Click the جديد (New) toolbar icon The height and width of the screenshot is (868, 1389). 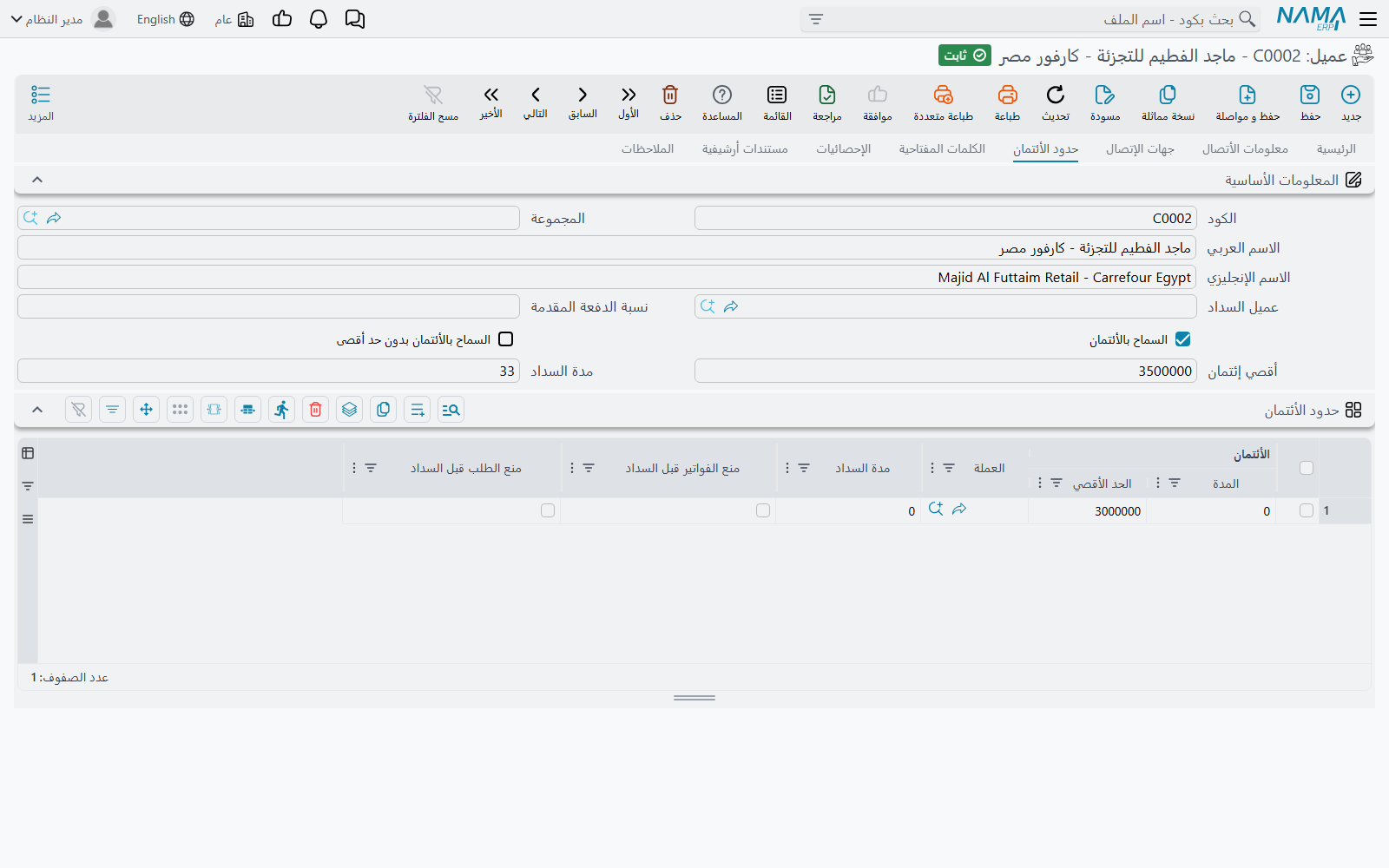coord(1351,102)
